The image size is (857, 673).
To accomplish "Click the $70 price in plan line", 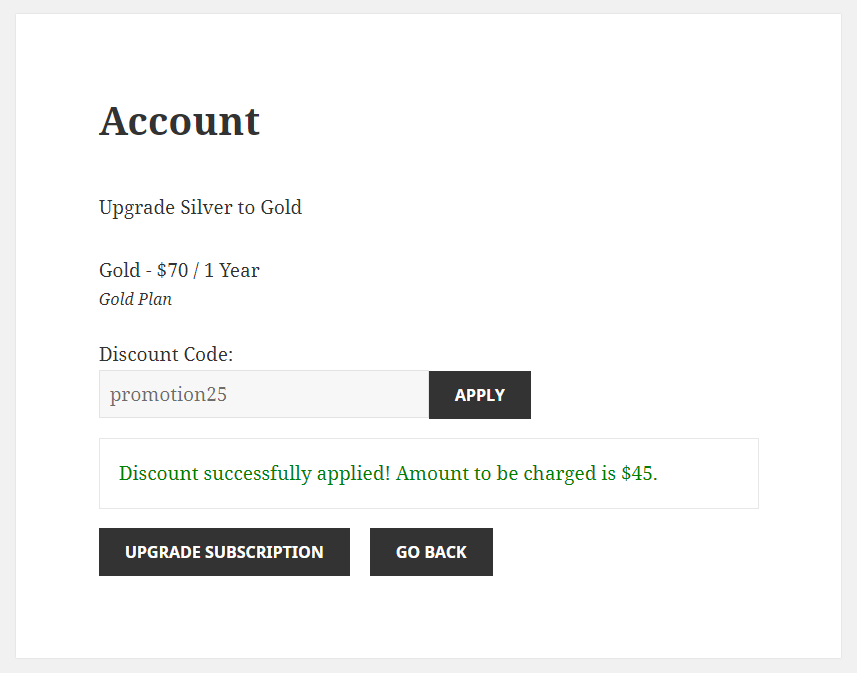I will [172, 270].
